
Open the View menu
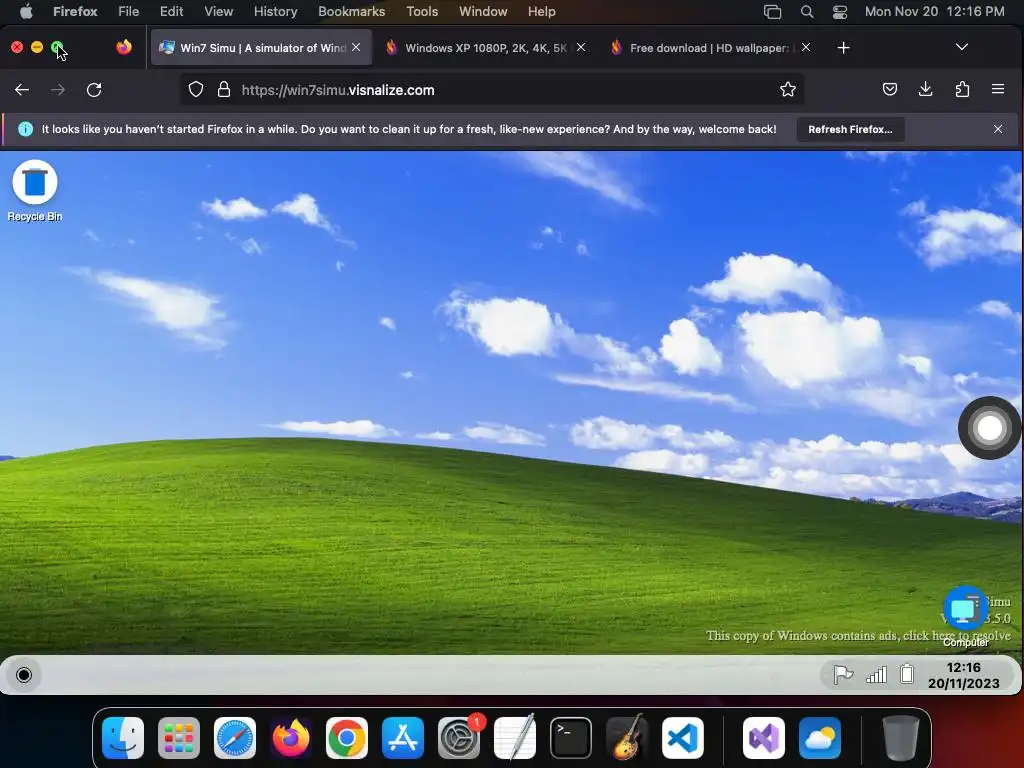click(x=218, y=11)
